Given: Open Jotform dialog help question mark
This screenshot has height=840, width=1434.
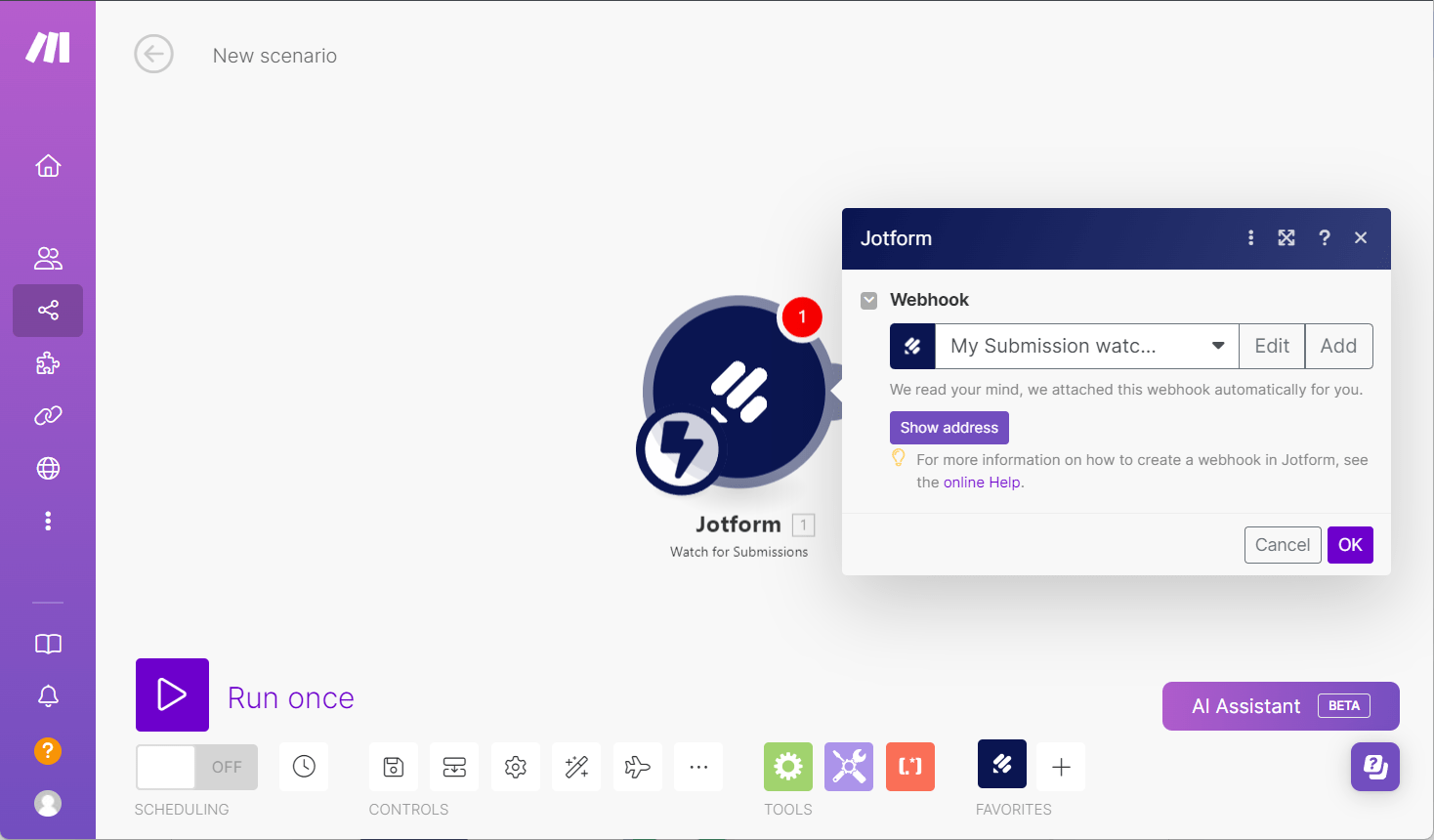Looking at the screenshot, I should [1325, 237].
